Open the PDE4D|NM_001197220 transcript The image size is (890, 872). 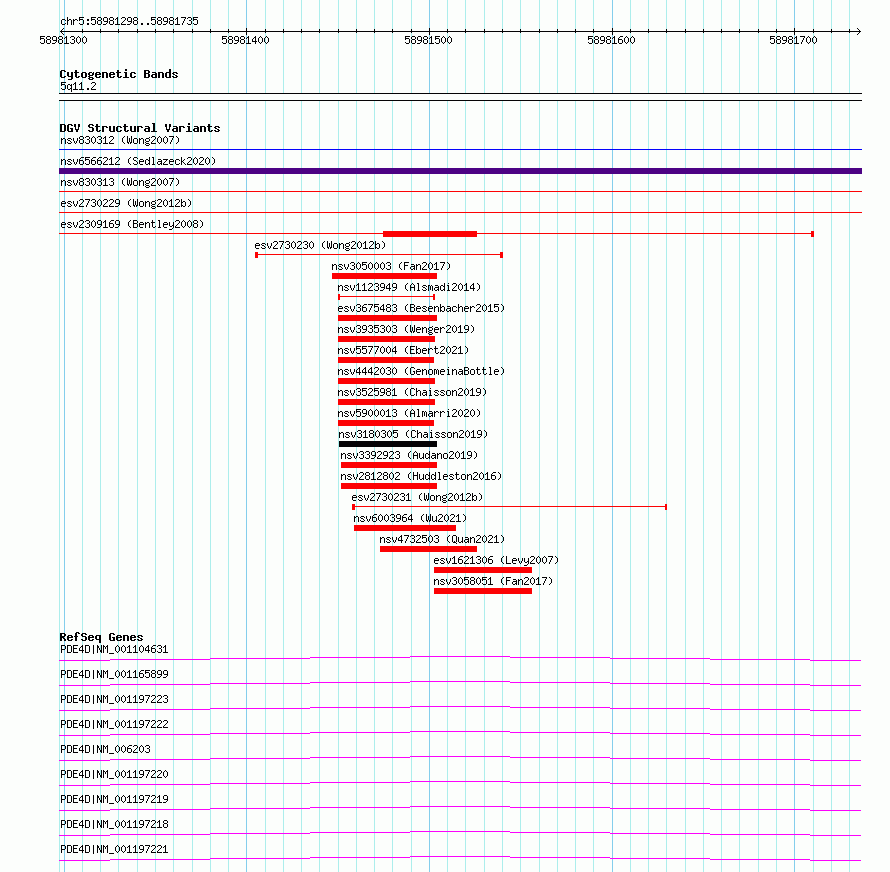(x=114, y=774)
